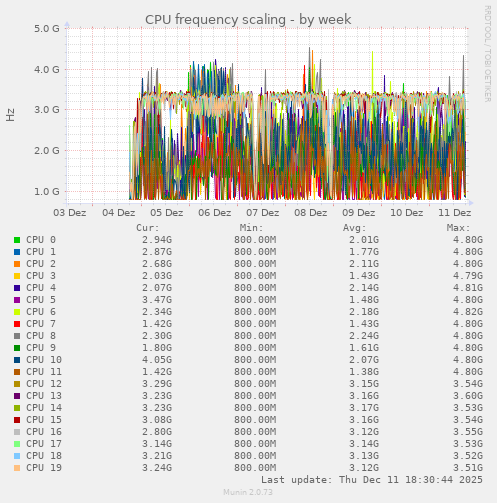Click CPU 7 current value 1.42G
This screenshot has height=503, width=497.
(157, 324)
